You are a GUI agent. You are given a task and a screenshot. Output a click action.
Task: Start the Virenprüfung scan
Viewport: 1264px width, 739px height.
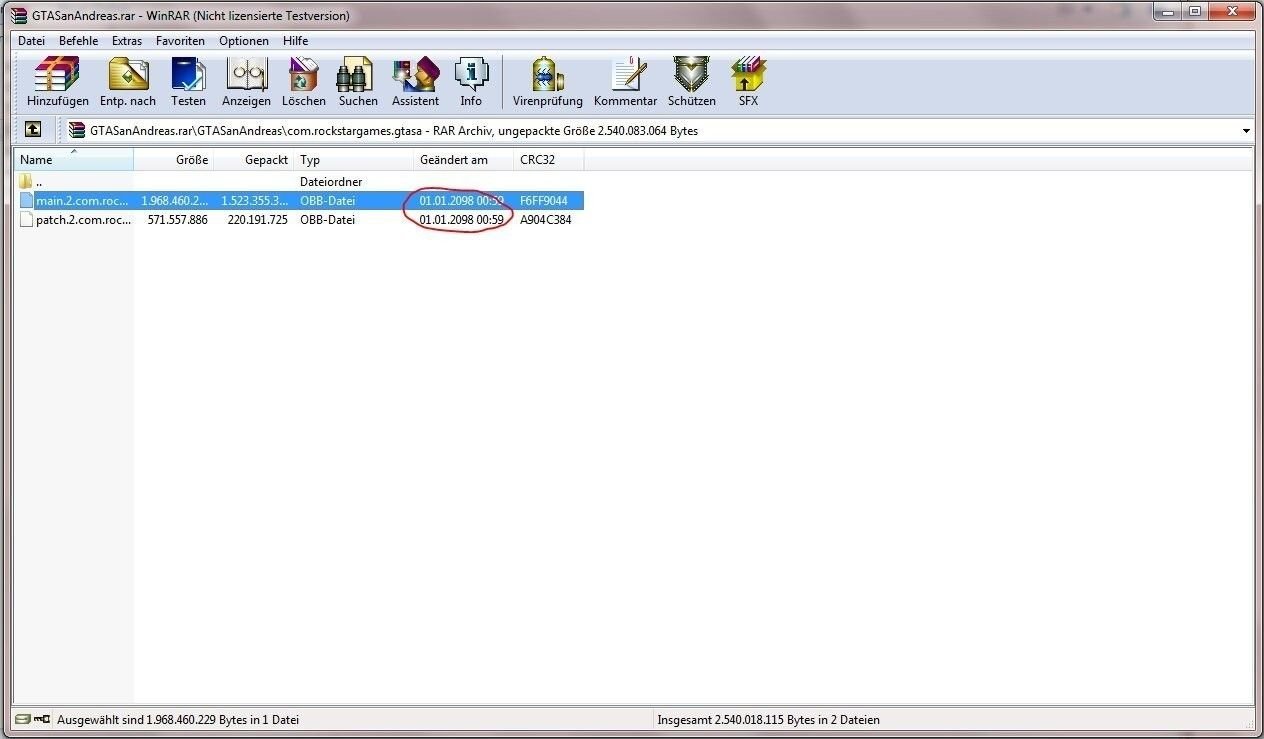[547, 82]
